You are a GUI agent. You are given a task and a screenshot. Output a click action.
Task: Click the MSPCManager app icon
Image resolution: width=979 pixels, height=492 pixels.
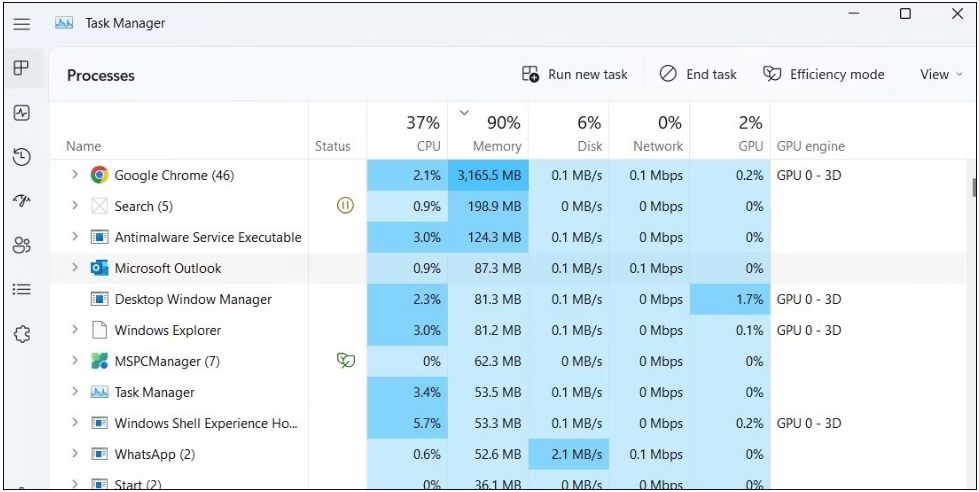99,362
